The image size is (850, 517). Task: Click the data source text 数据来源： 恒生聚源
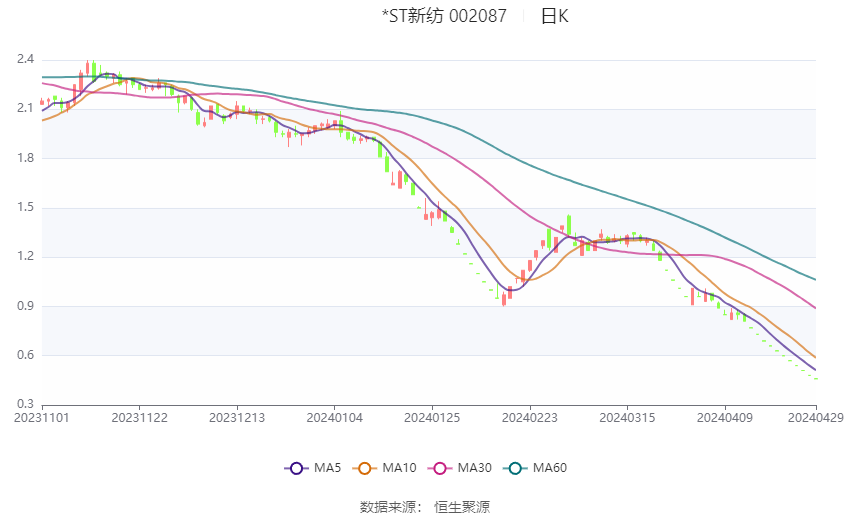[x=425, y=507]
